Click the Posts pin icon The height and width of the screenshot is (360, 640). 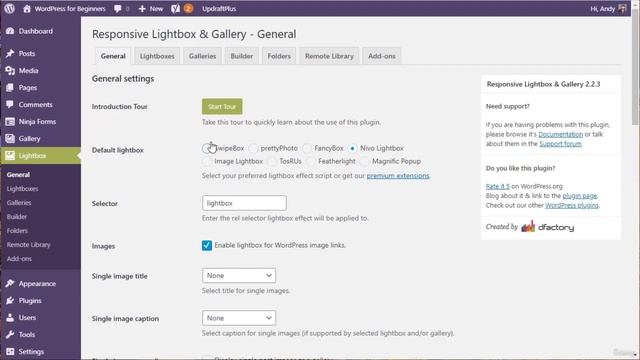10,53
